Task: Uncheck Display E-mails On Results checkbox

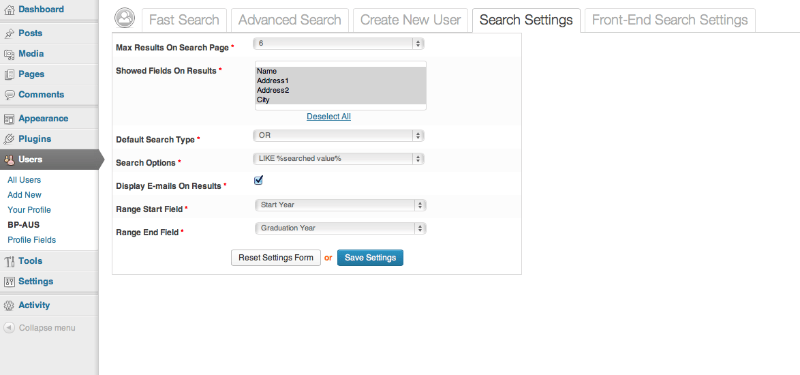Action: pyautogui.click(x=258, y=180)
